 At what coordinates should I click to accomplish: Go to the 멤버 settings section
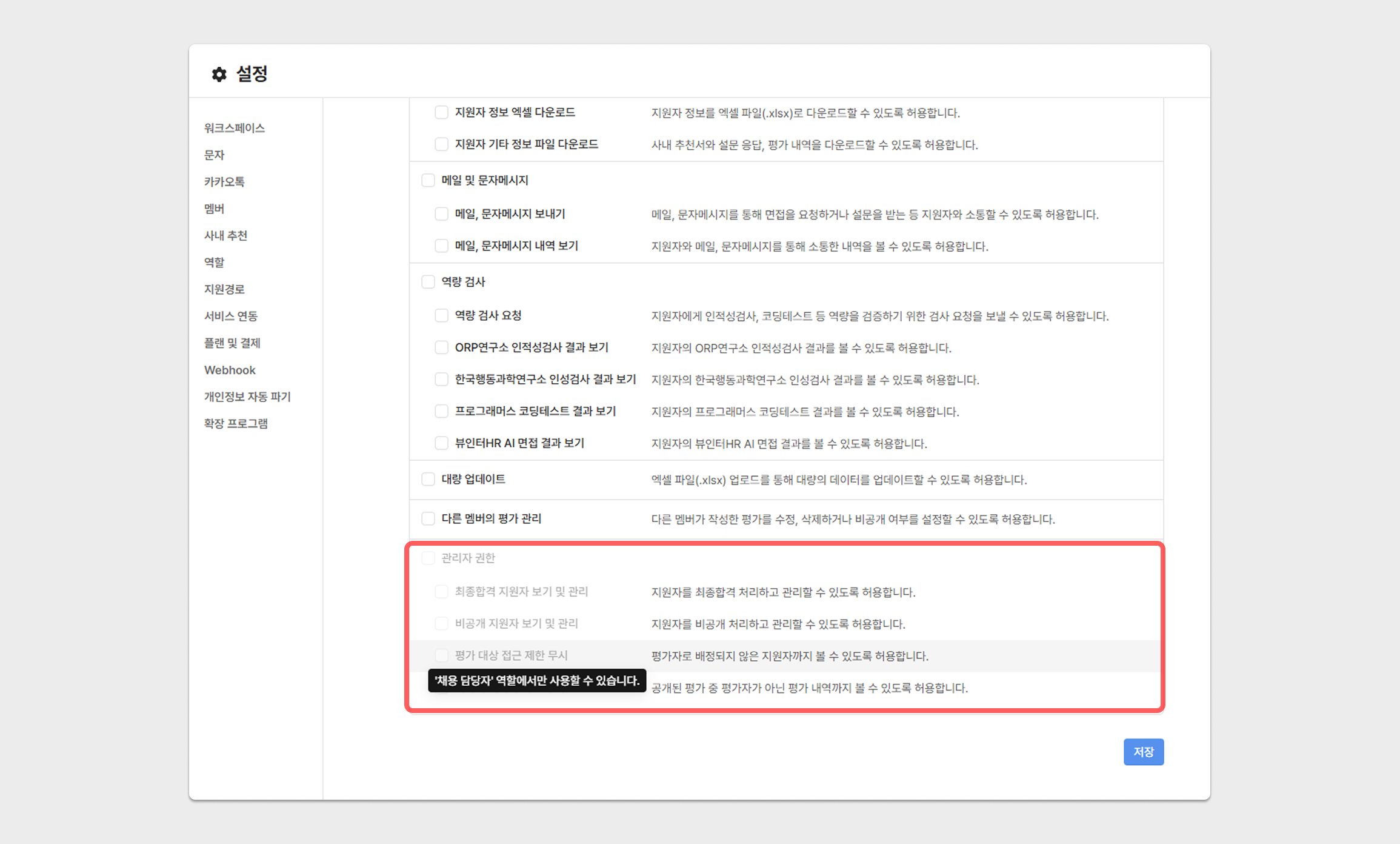(214, 209)
